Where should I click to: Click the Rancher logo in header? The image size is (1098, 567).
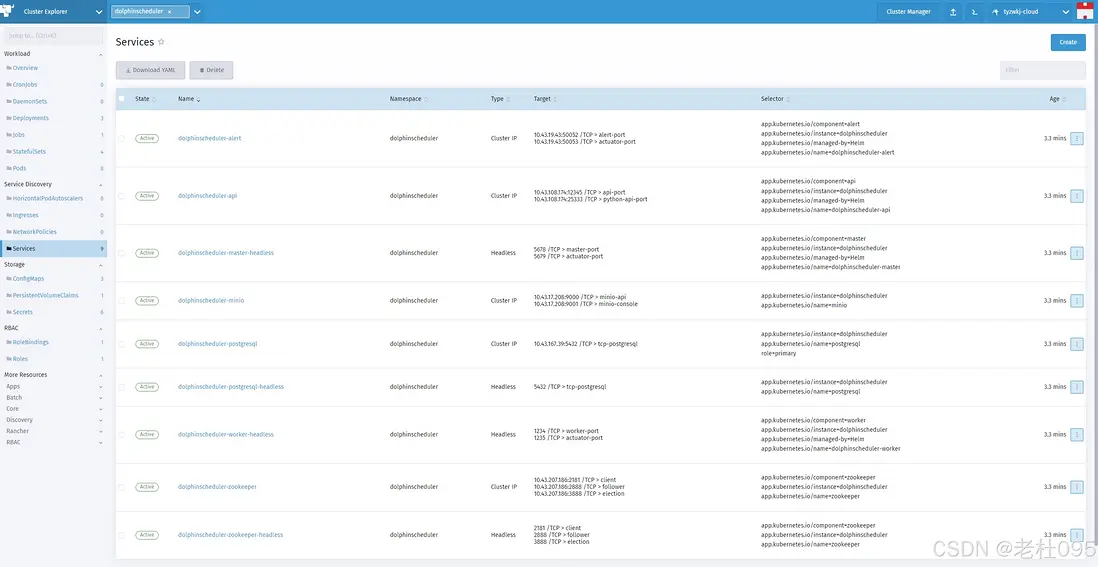click(10, 12)
